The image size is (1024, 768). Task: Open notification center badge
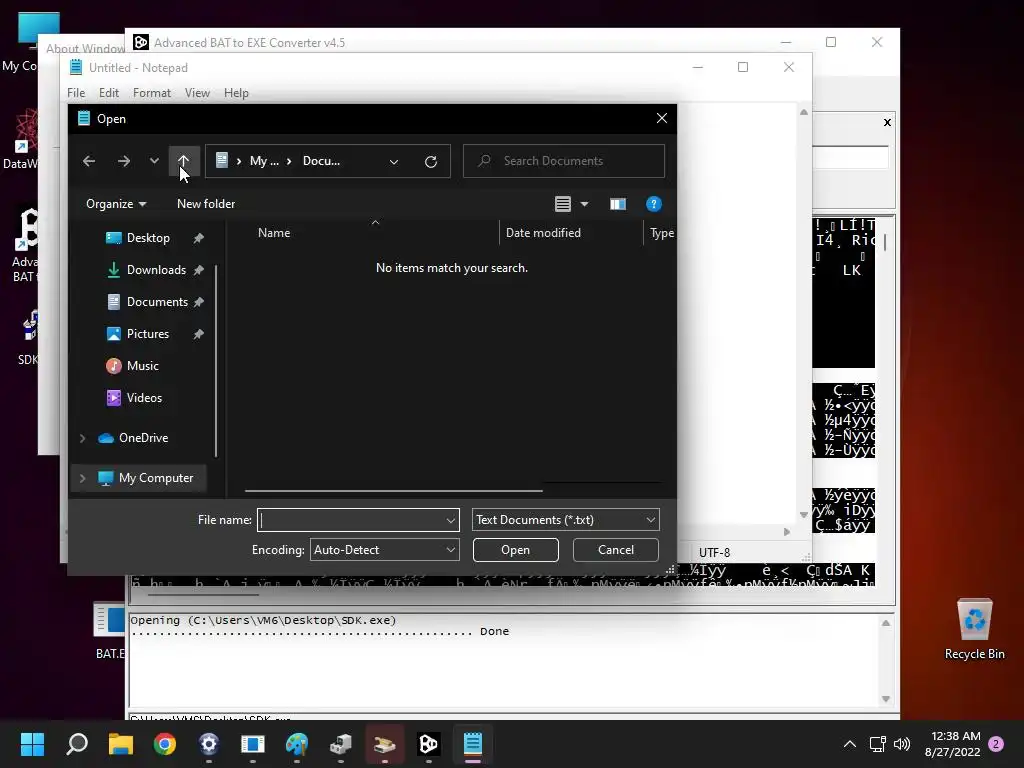(x=996, y=744)
